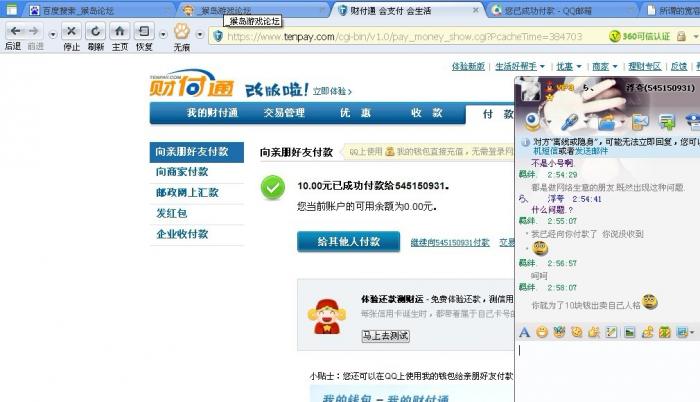Open the window-list icon left of tabs
Image resolution: width=700 pixels, height=402 pixels.
[x=11, y=9]
